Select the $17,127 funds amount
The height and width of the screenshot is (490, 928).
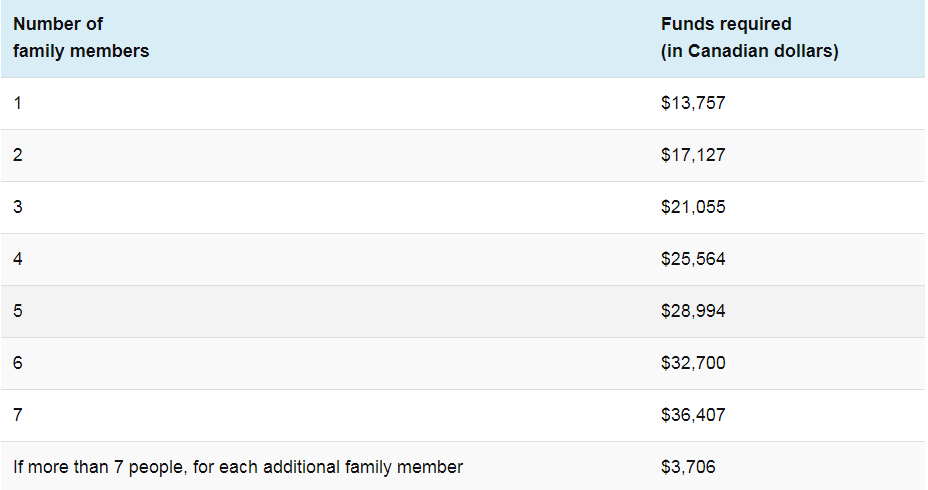(x=693, y=155)
